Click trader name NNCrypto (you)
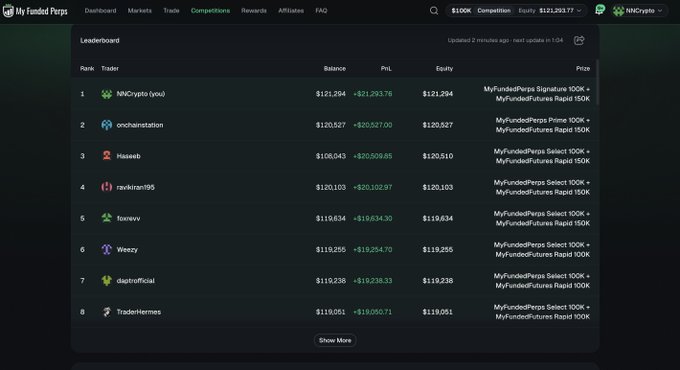The image size is (680, 370). click(x=141, y=94)
